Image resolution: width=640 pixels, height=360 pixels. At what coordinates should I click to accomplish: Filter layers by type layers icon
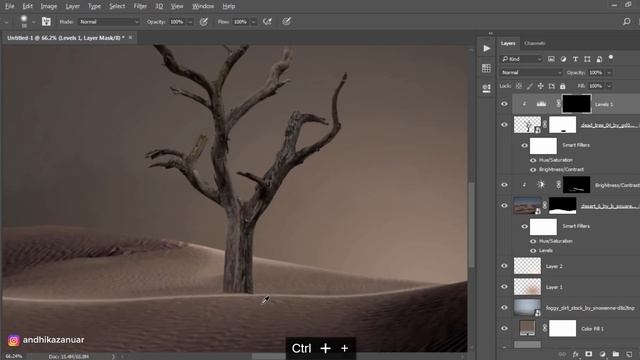575,59
